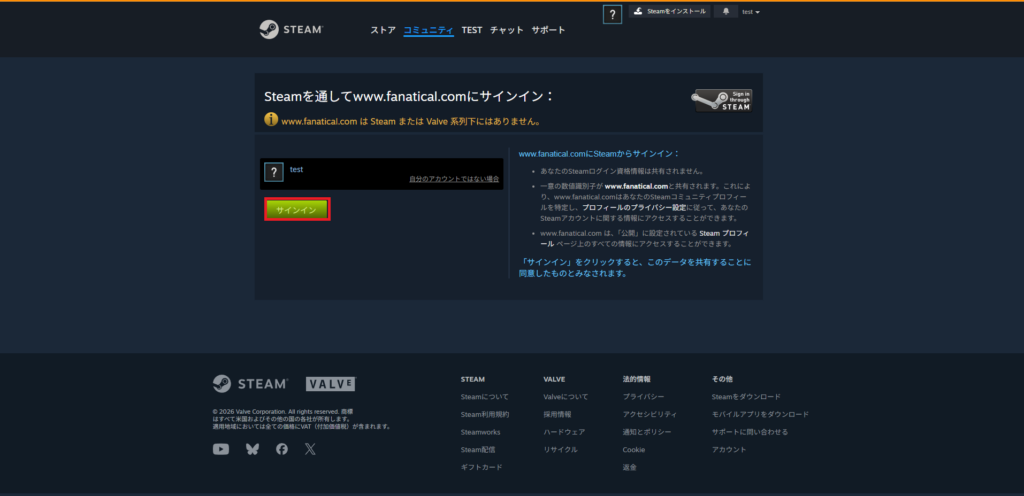Image resolution: width=1024 pixels, height=496 pixels.
Task: Open Steamについて footer link
Action: [x=485, y=397]
